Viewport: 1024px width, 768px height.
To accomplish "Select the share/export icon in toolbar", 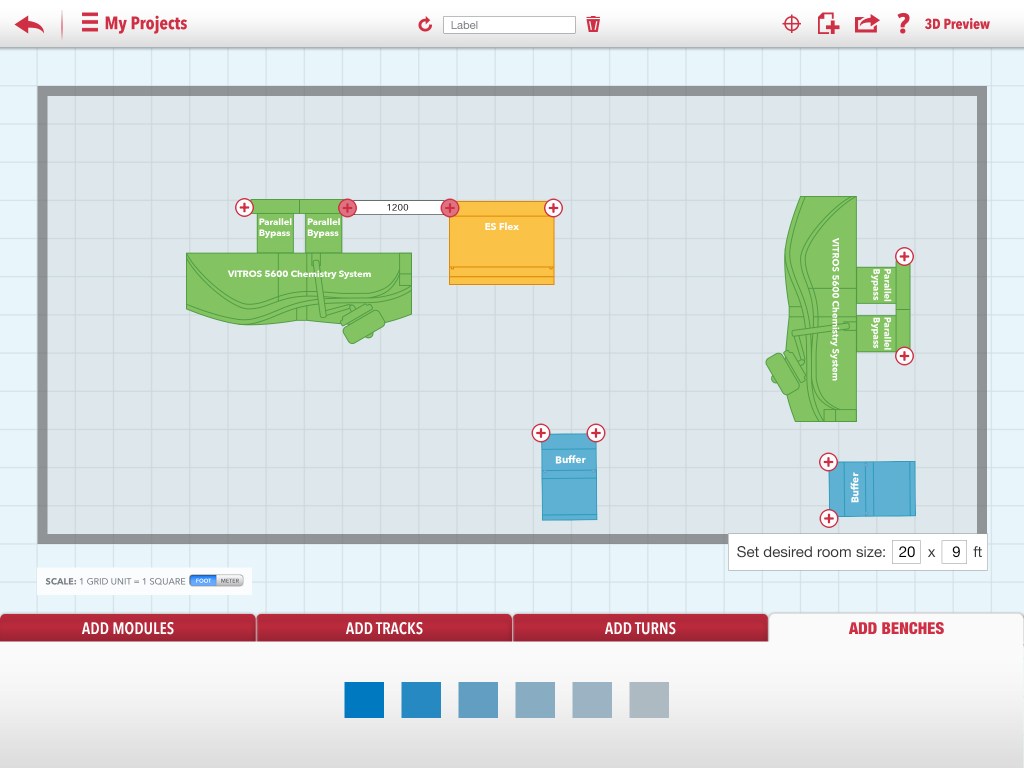I will pyautogui.click(x=866, y=23).
